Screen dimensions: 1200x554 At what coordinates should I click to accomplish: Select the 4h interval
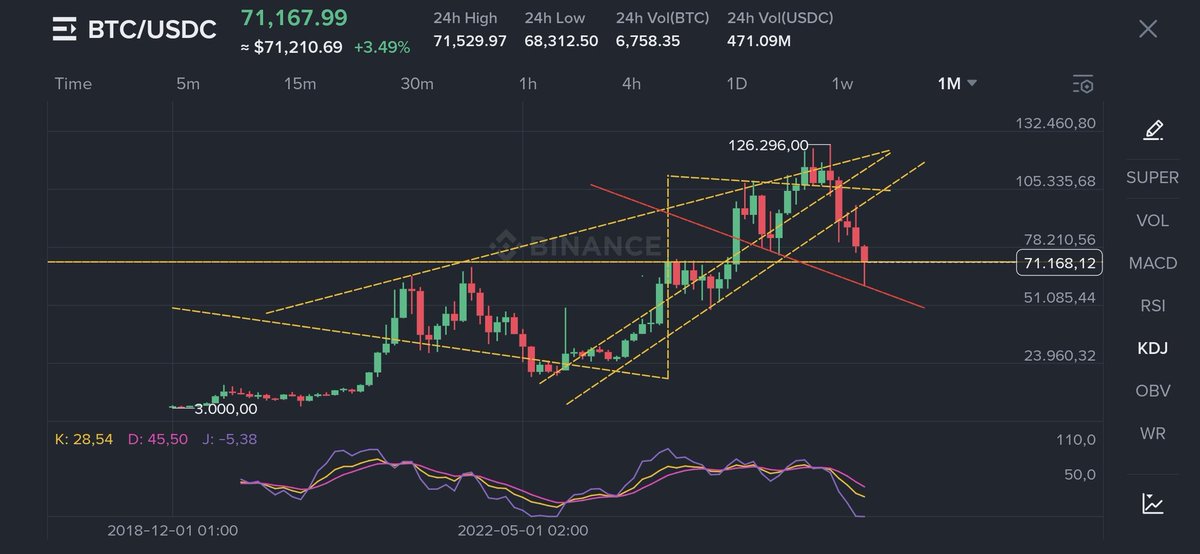click(631, 84)
